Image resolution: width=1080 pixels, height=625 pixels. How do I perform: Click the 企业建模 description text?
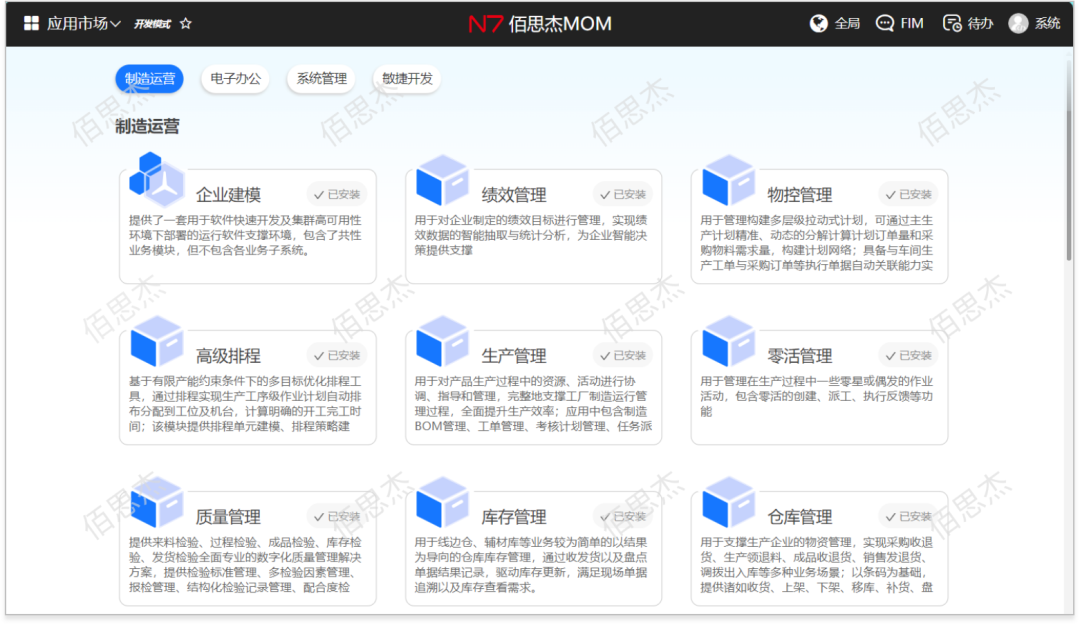(245, 235)
